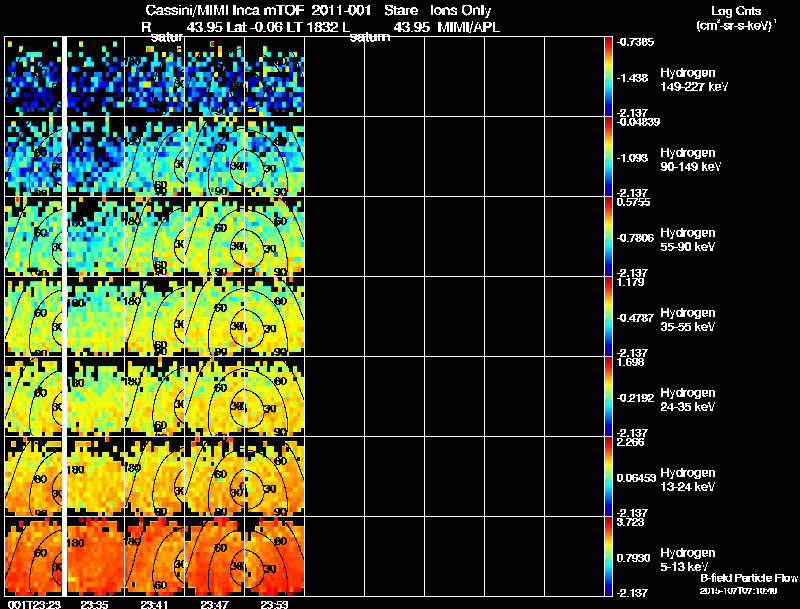Click the color bar for Hydrogen 13-24 keV

608,477
